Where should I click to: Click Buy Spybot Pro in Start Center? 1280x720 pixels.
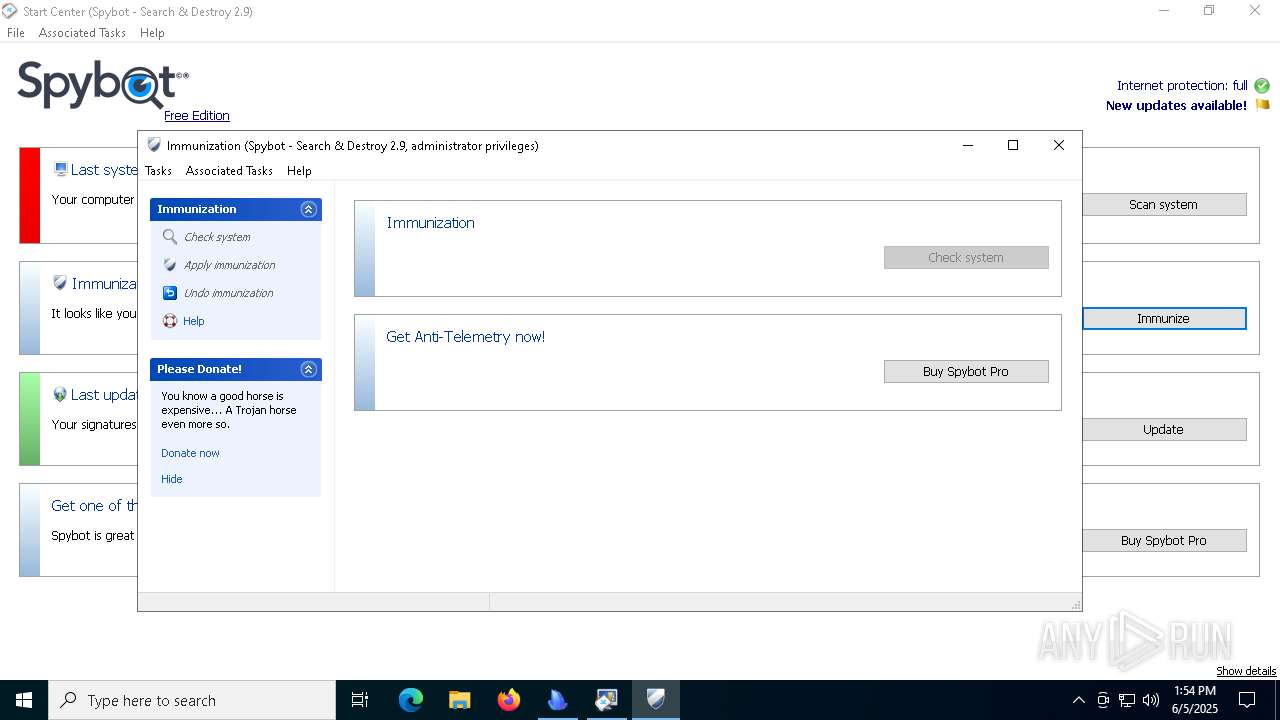click(1164, 540)
